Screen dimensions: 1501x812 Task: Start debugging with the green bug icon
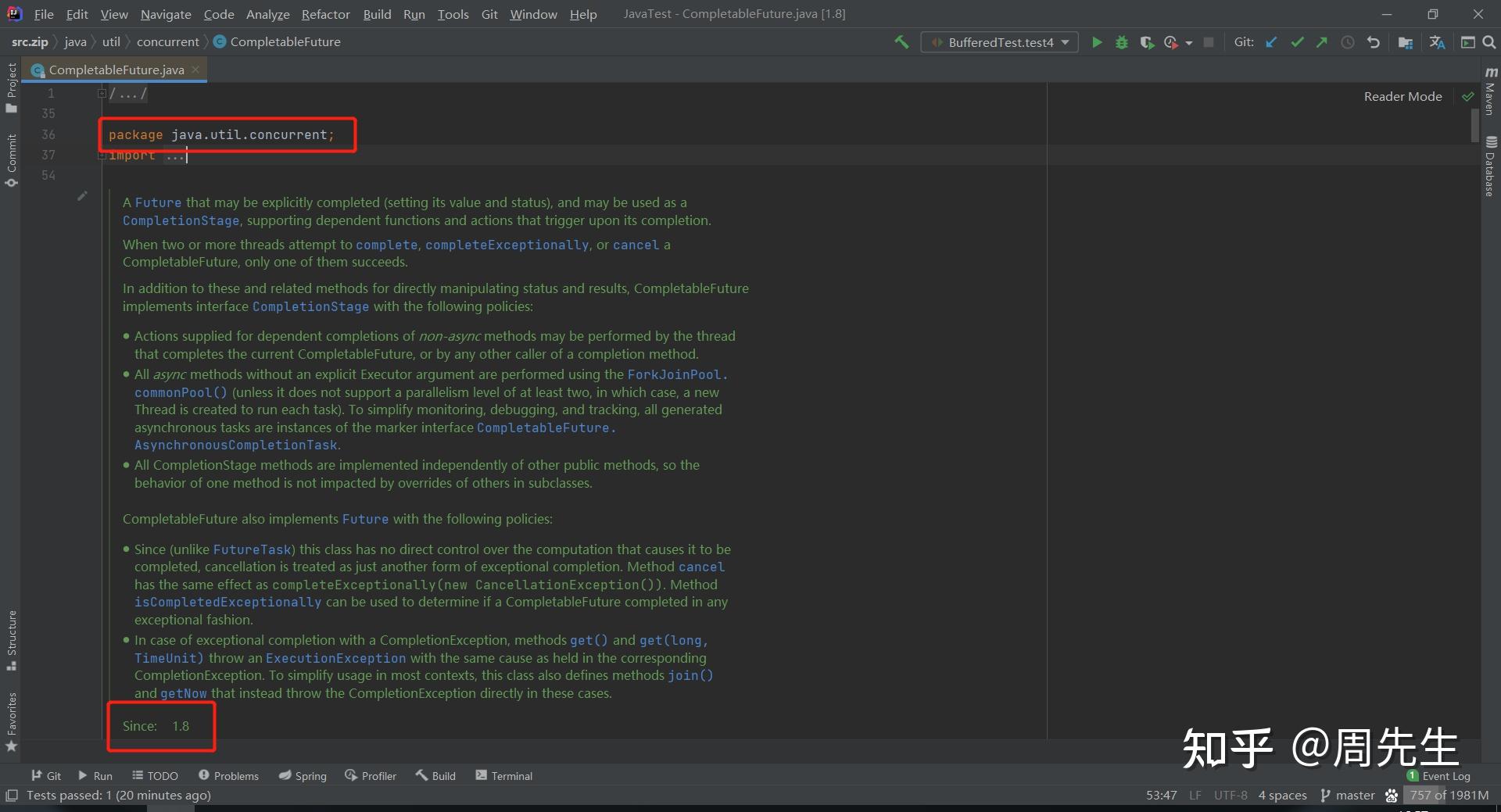click(x=1122, y=42)
